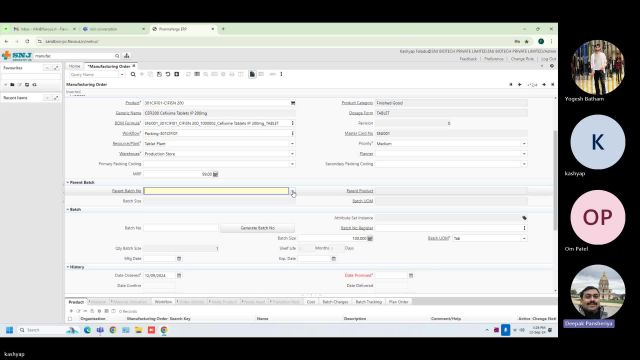Click the Generate Batch No button

click(258, 228)
